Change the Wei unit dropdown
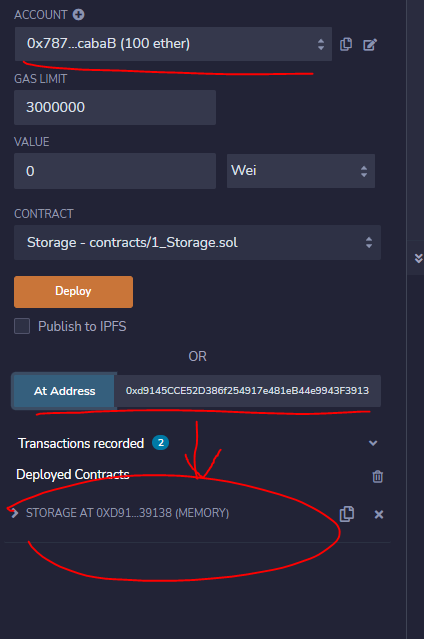 tap(301, 171)
